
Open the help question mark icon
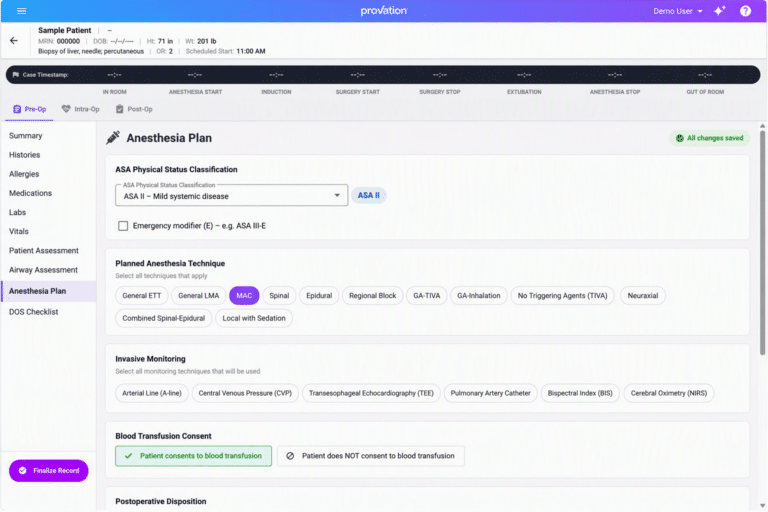click(745, 11)
